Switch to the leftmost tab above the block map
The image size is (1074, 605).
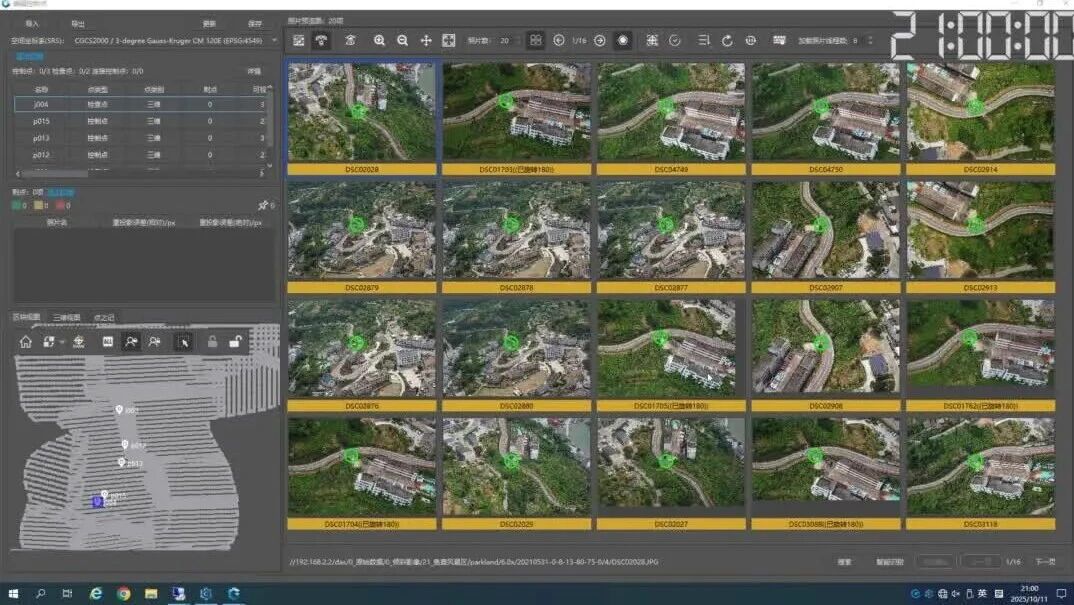[27, 317]
